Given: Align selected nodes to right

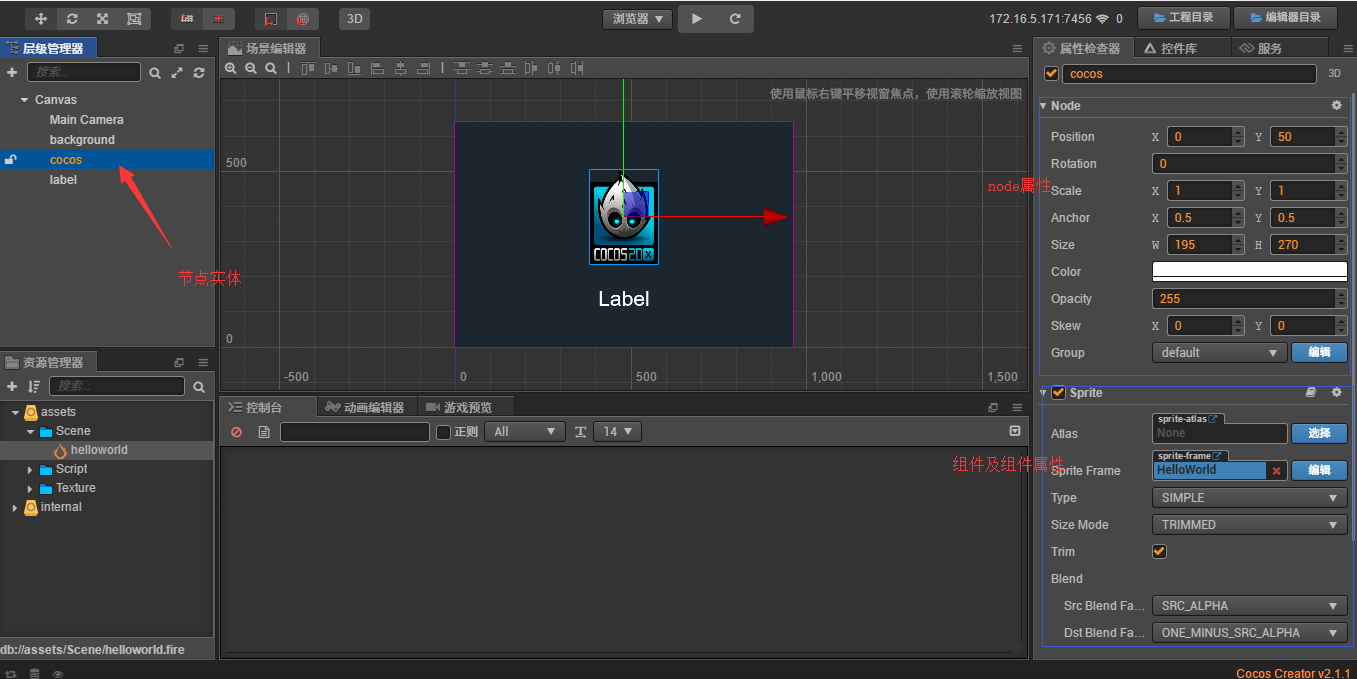Looking at the screenshot, I should pos(423,68).
